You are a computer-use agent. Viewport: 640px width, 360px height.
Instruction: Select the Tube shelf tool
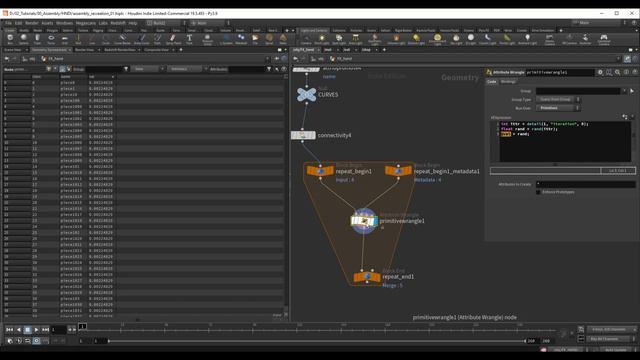(38, 39)
